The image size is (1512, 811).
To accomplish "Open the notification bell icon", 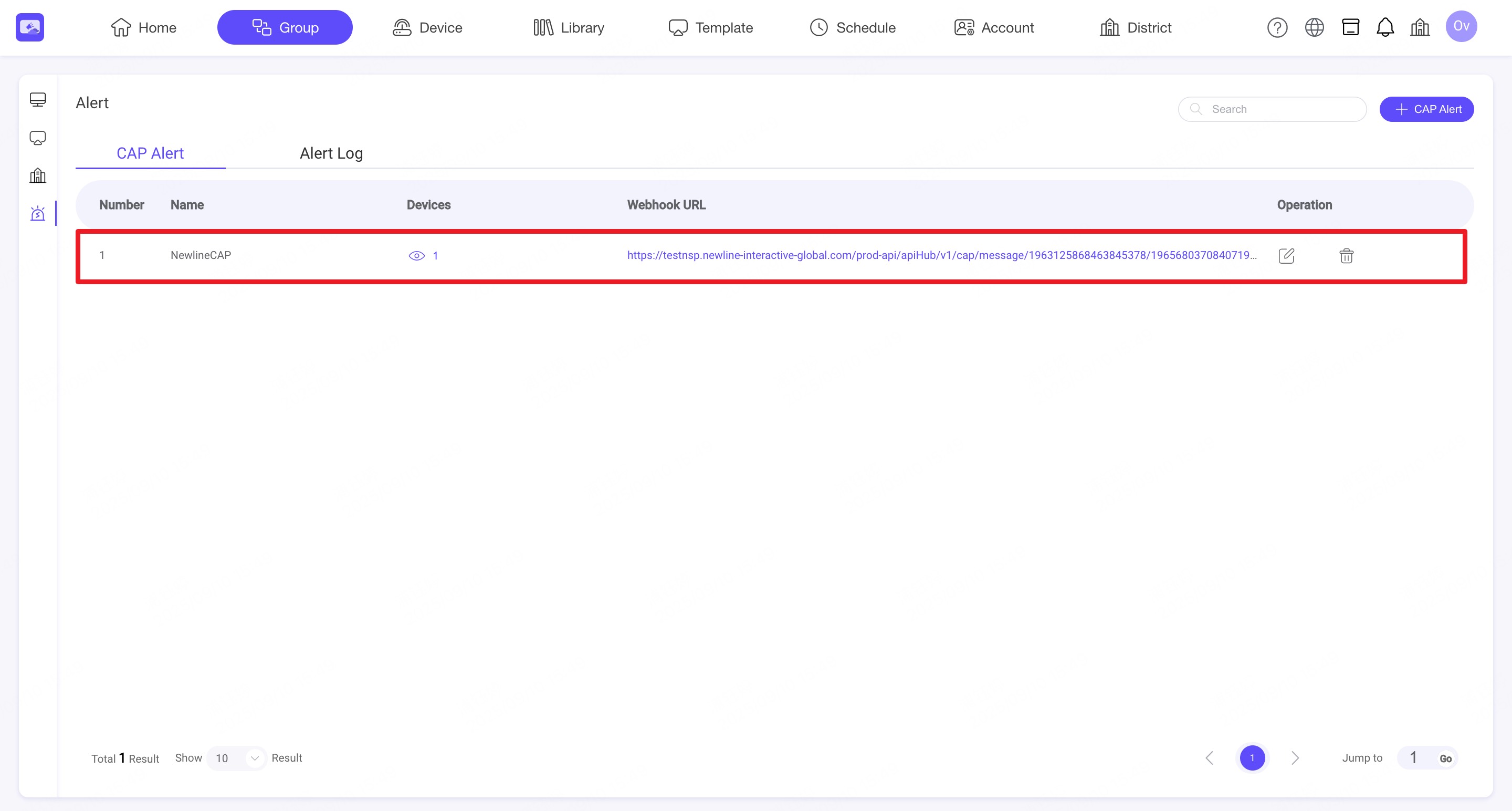I will pyautogui.click(x=1384, y=28).
